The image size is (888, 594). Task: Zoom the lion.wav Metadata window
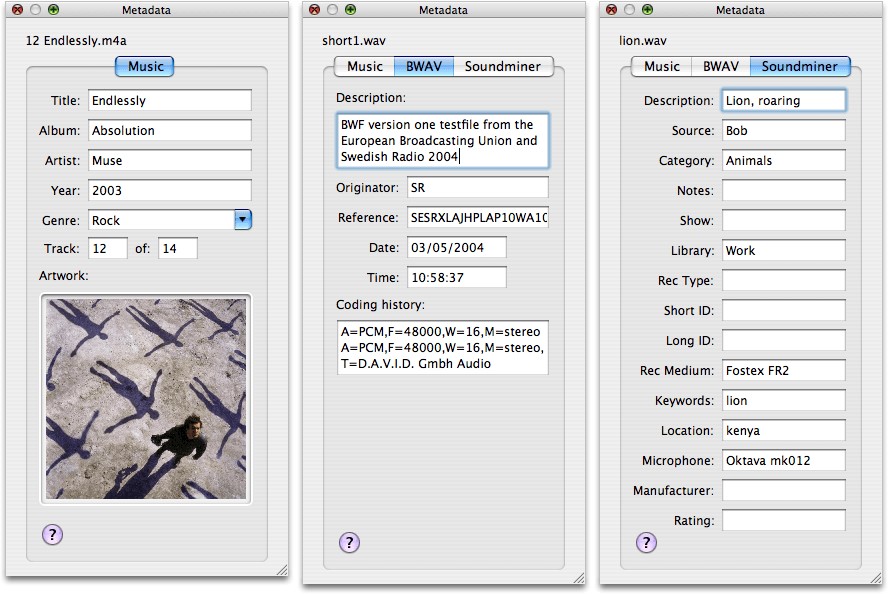point(647,10)
